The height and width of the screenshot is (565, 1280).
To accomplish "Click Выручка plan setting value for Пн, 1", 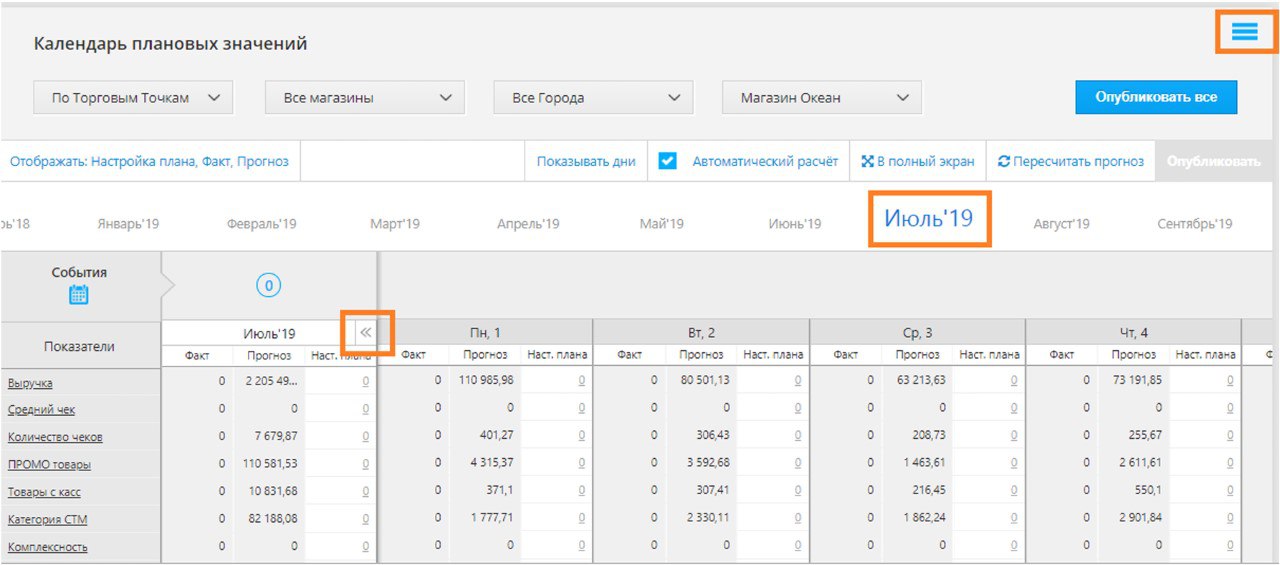I will pos(582,381).
